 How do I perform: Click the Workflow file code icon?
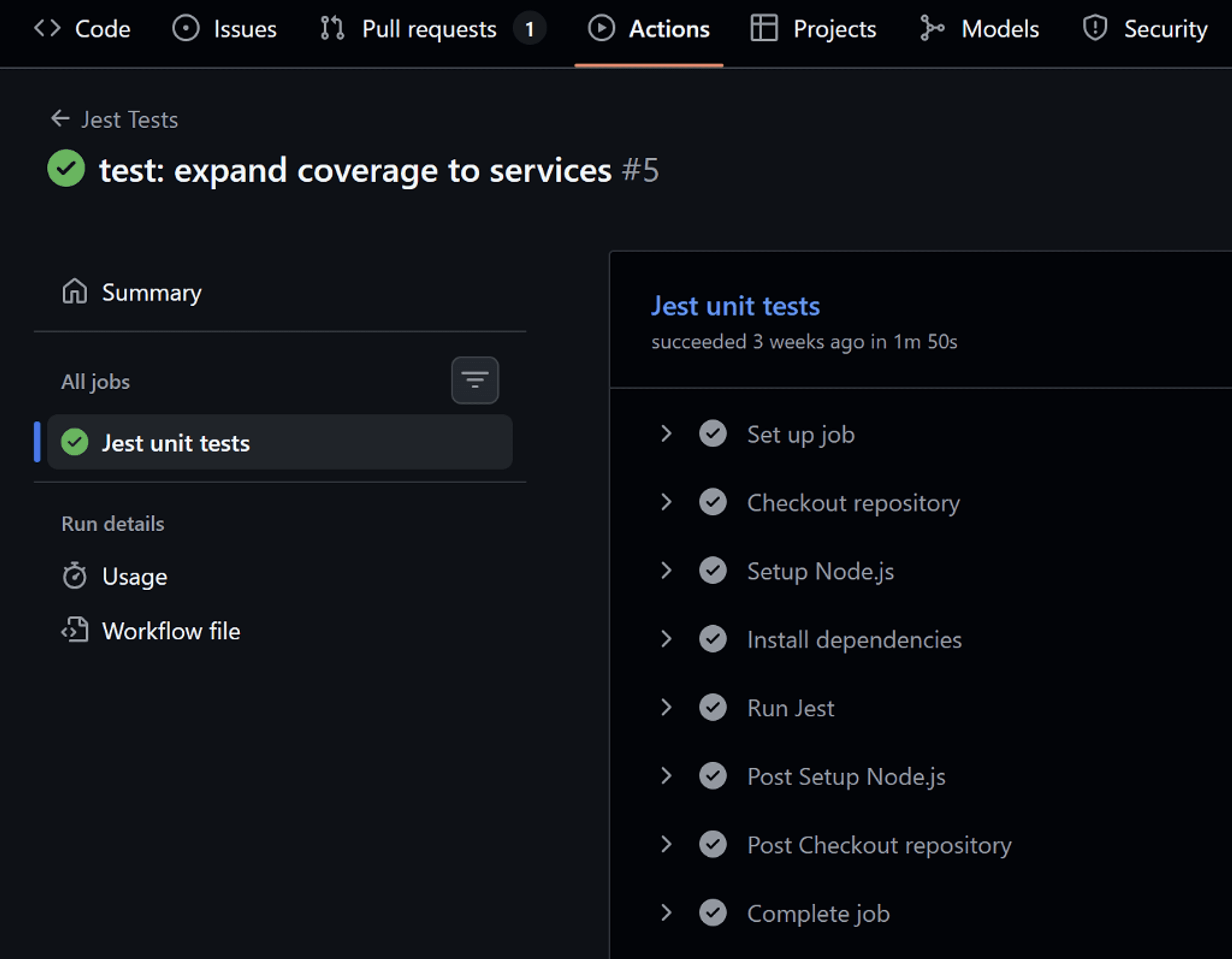(75, 631)
